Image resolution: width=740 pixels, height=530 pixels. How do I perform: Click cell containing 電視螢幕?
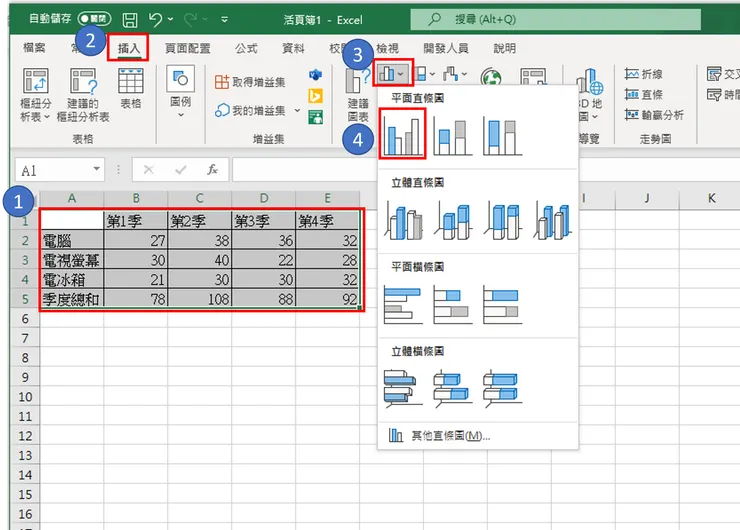click(72, 260)
